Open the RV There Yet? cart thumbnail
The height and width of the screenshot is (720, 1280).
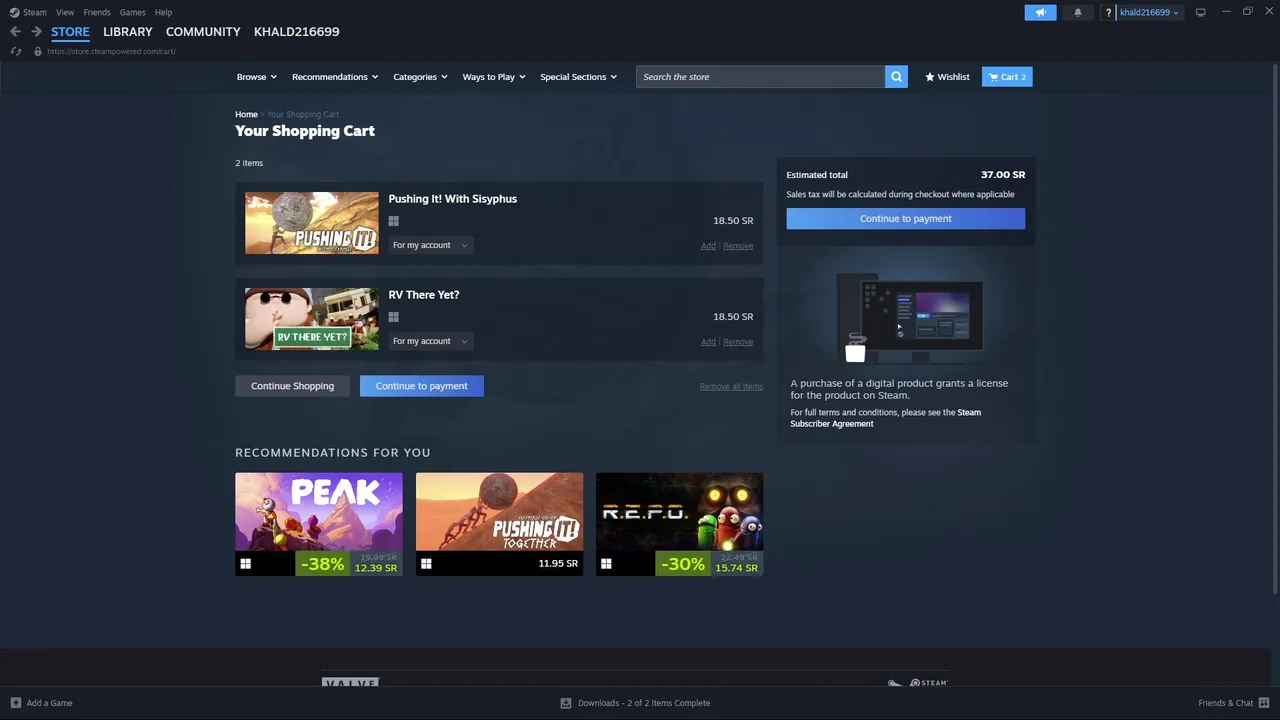click(x=312, y=319)
